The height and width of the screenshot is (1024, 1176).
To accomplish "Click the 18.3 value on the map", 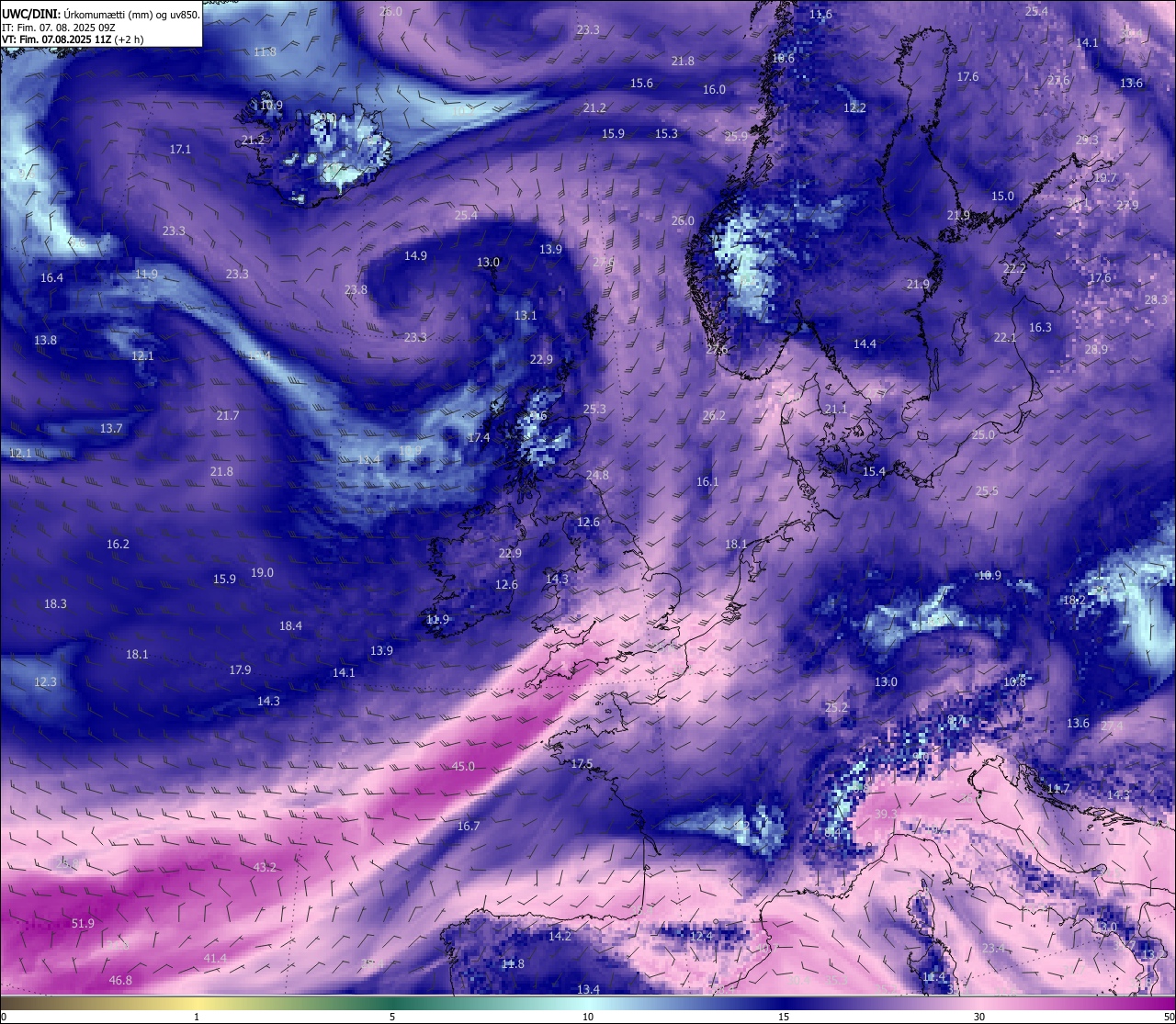I will [x=55, y=604].
